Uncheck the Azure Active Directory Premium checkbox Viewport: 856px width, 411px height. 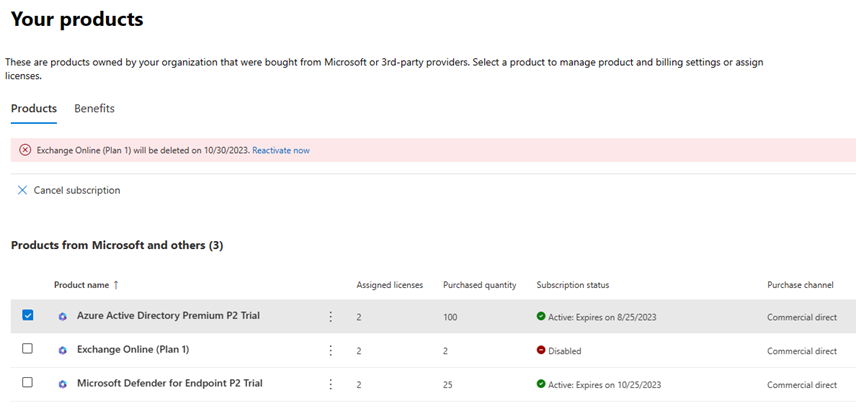point(27,315)
